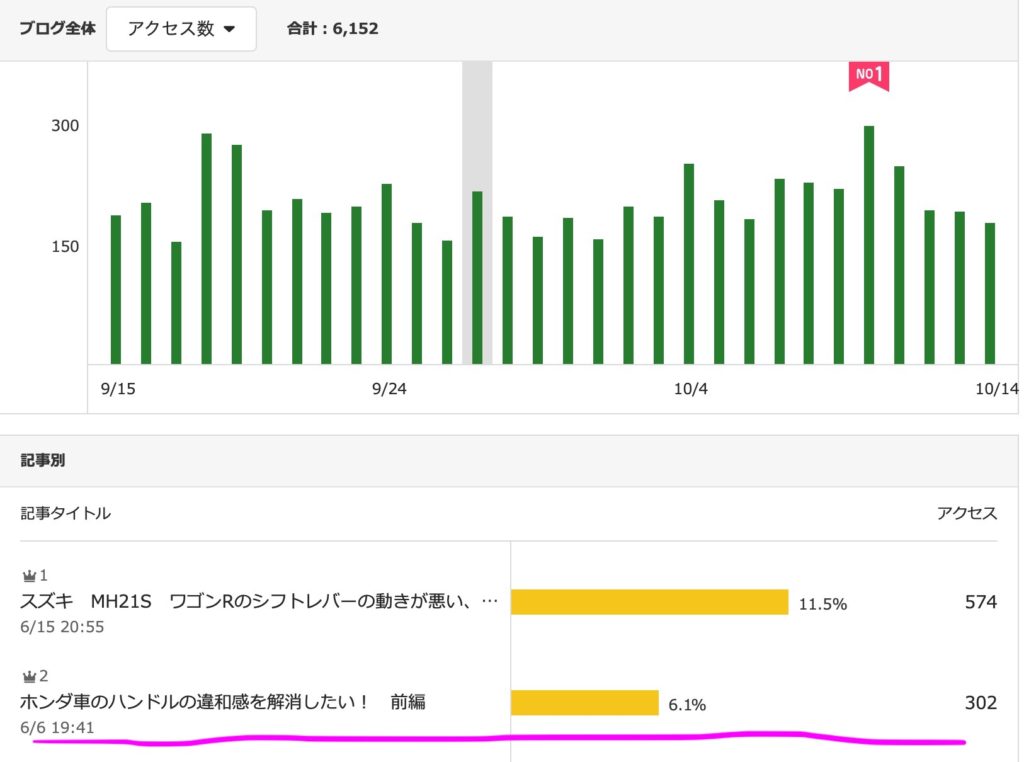Image resolution: width=1024 pixels, height=762 pixels.
Task: Click the 記事タイトル column header
Action: coord(66,513)
